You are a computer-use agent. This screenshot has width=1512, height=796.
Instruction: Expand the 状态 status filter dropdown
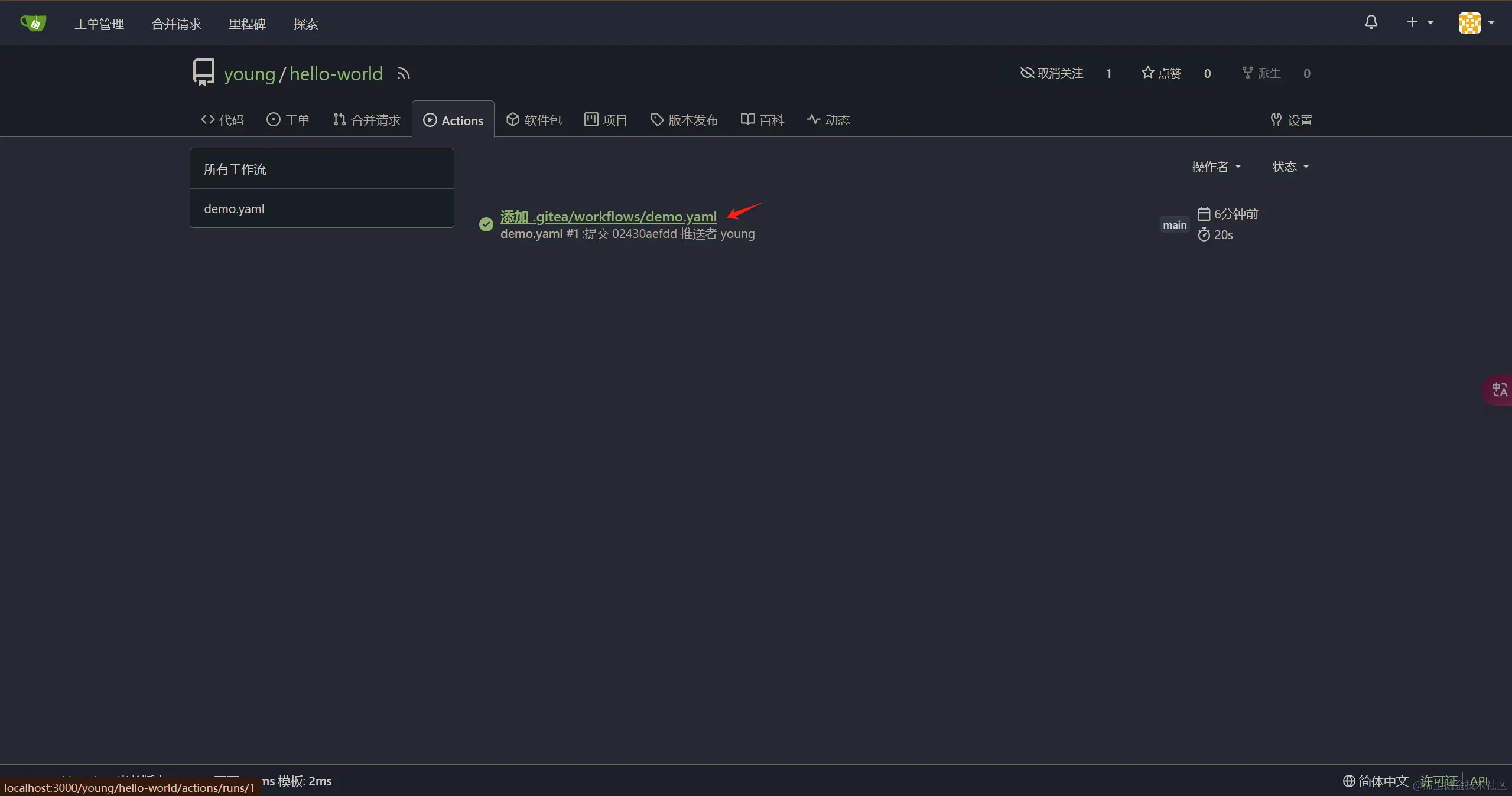(1290, 167)
